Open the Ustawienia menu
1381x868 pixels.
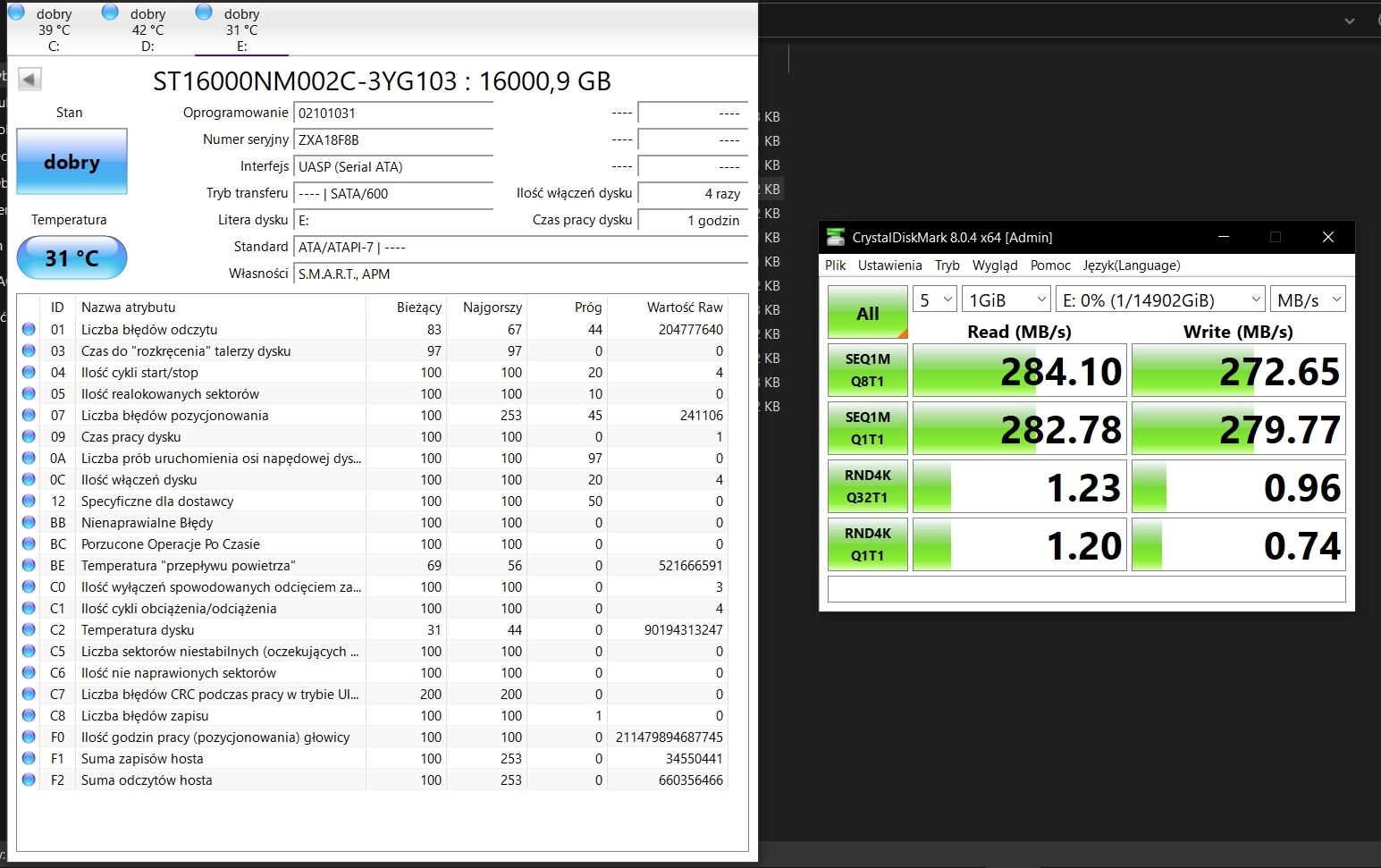point(889,265)
